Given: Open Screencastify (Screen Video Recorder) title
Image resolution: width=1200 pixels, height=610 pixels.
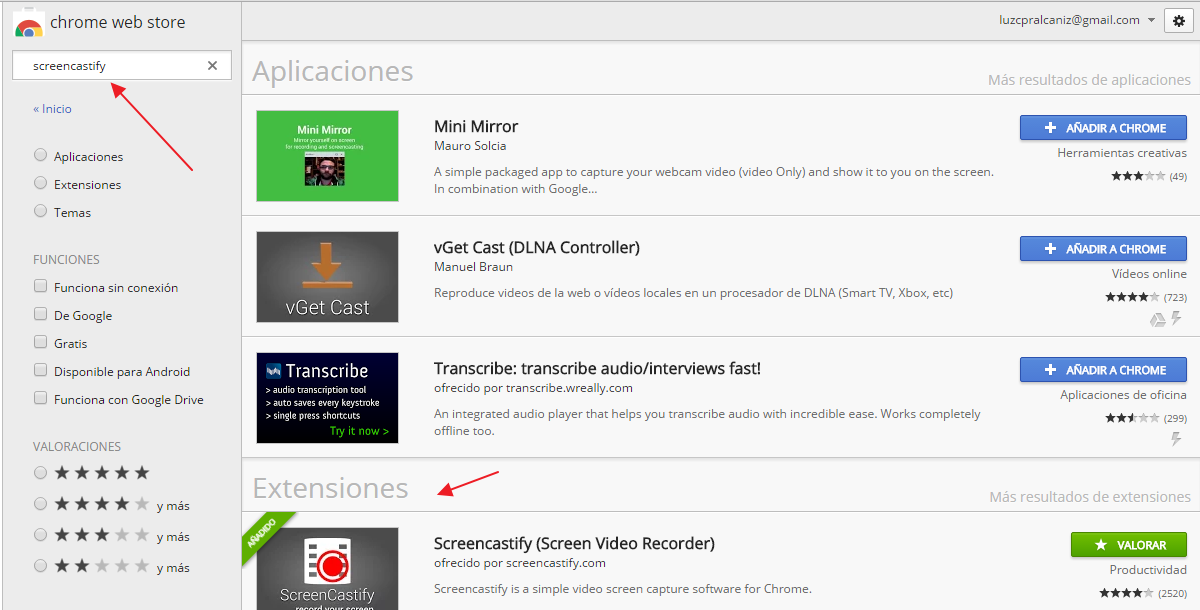Looking at the screenshot, I should [574, 544].
